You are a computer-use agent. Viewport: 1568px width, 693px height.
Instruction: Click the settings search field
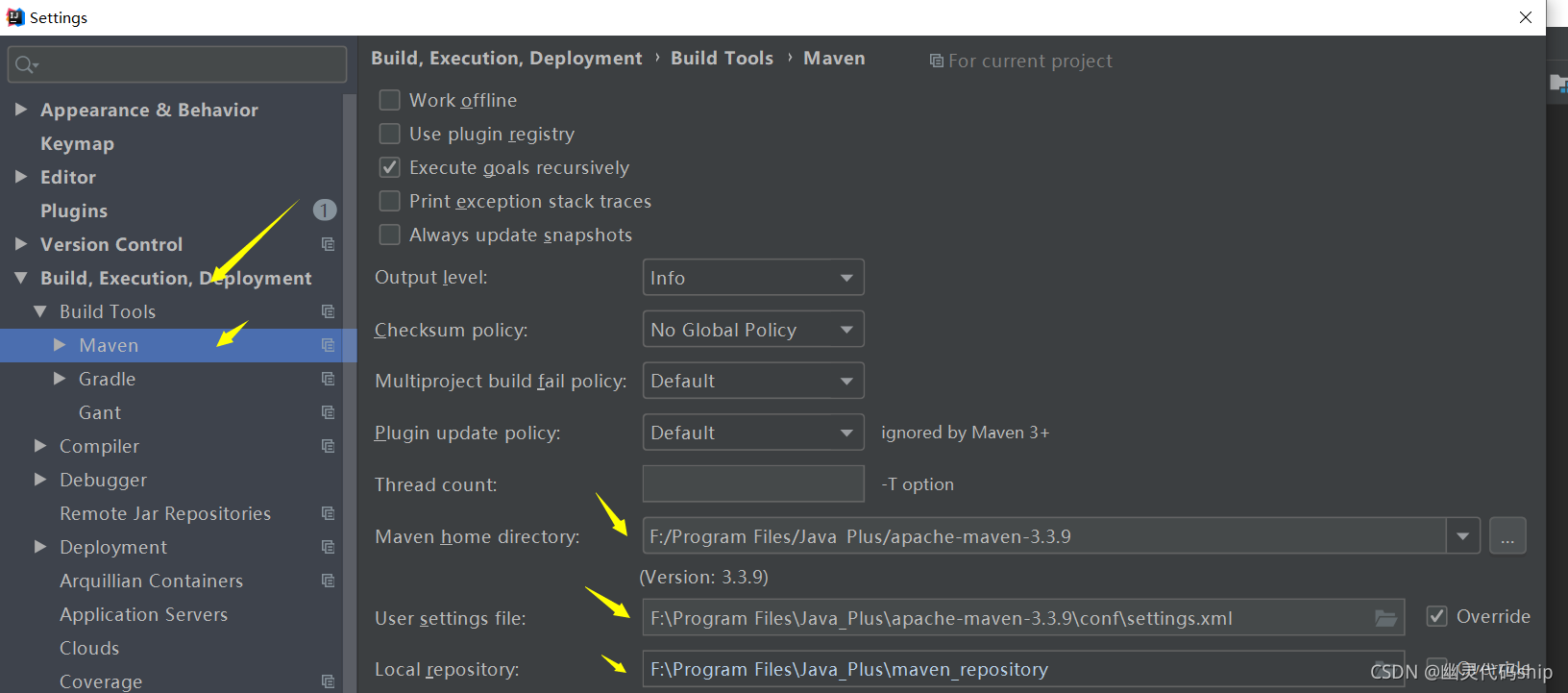[178, 64]
